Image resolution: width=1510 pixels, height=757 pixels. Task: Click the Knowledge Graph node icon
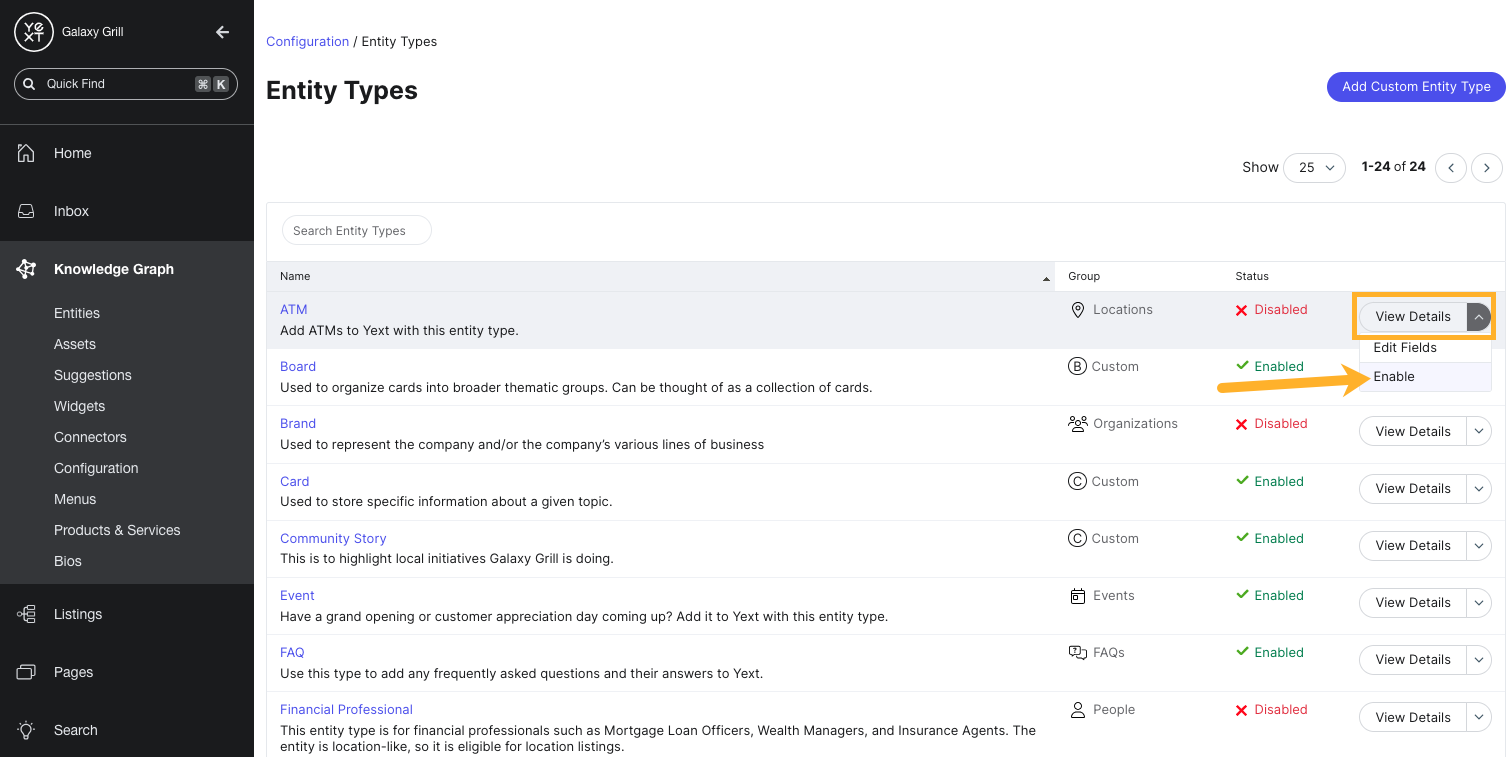pyautogui.click(x=27, y=269)
